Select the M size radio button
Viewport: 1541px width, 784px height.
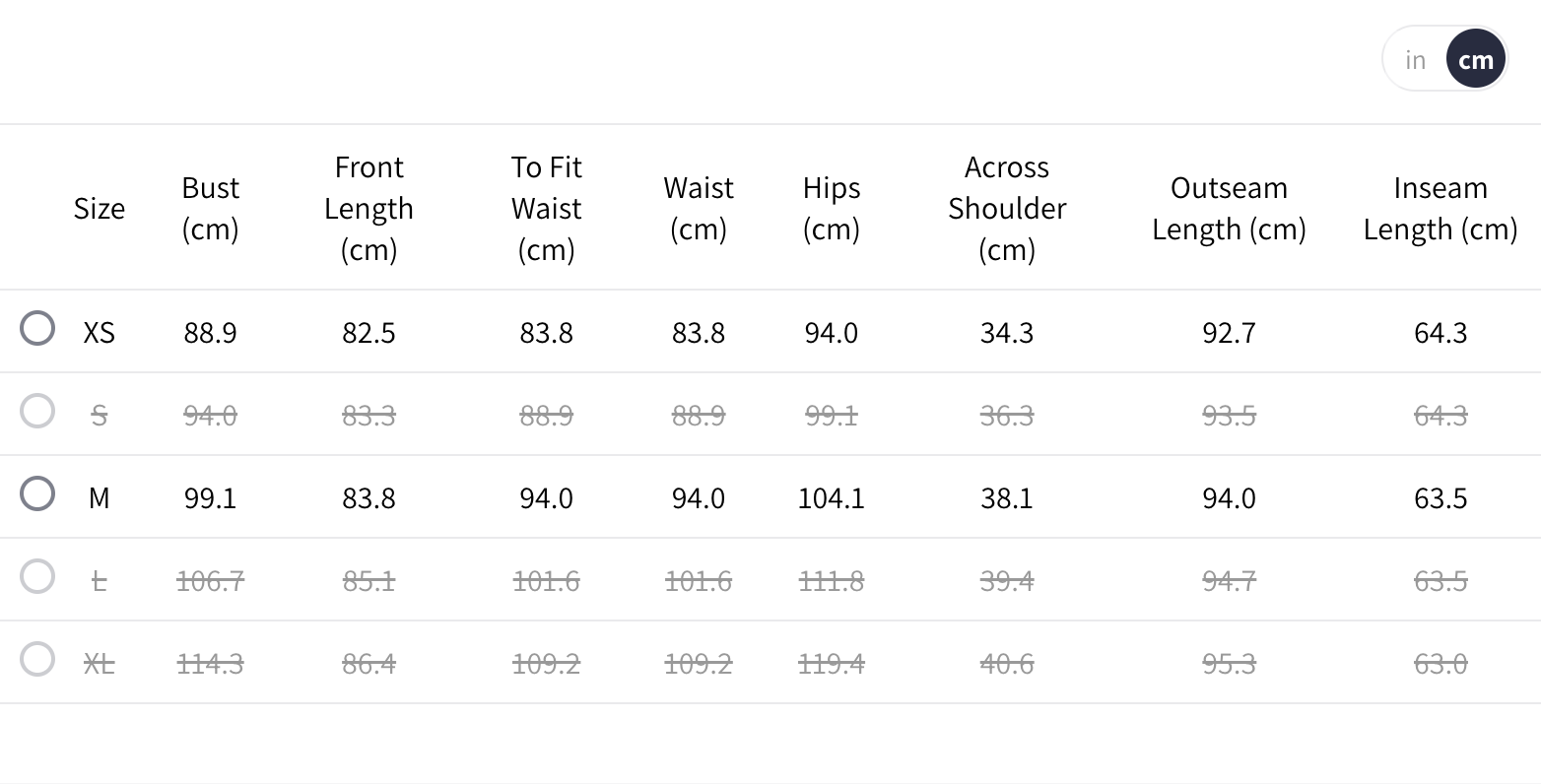37,494
